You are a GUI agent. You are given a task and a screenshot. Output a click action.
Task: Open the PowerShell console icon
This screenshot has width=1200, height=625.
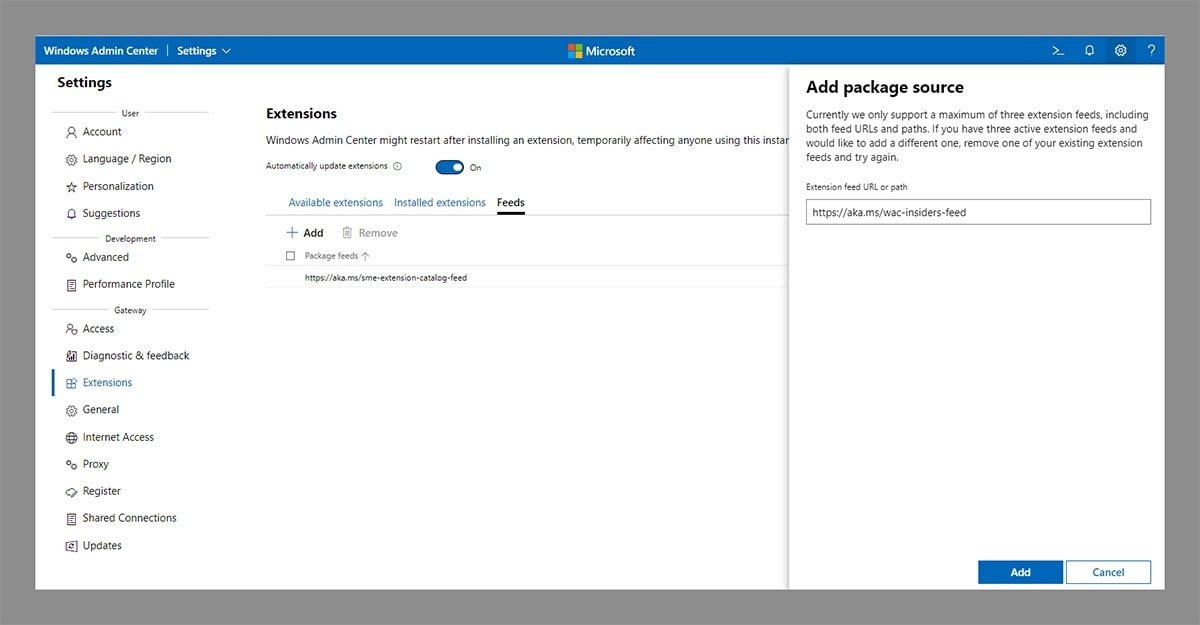[x=1058, y=50]
